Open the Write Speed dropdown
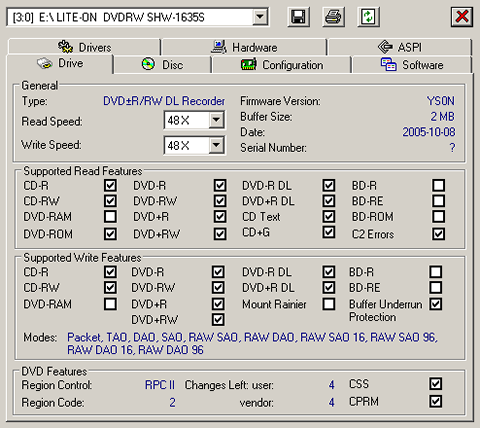480x428 pixels. pyautogui.click(x=217, y=145)
